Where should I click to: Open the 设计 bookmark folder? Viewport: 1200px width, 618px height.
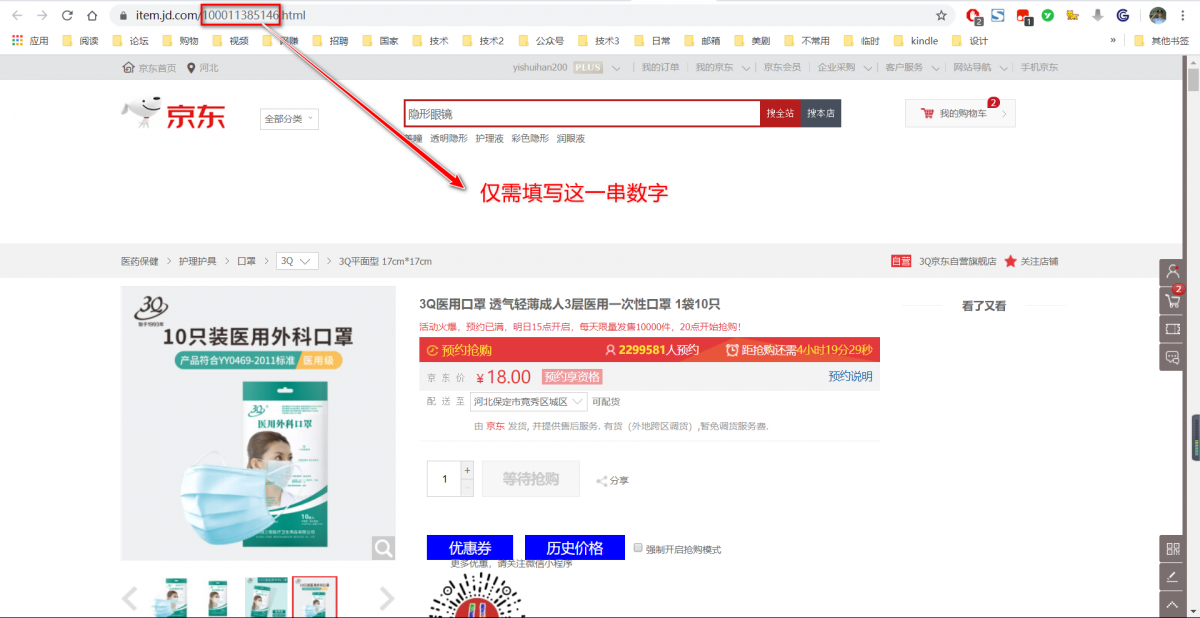pos(970,41)
